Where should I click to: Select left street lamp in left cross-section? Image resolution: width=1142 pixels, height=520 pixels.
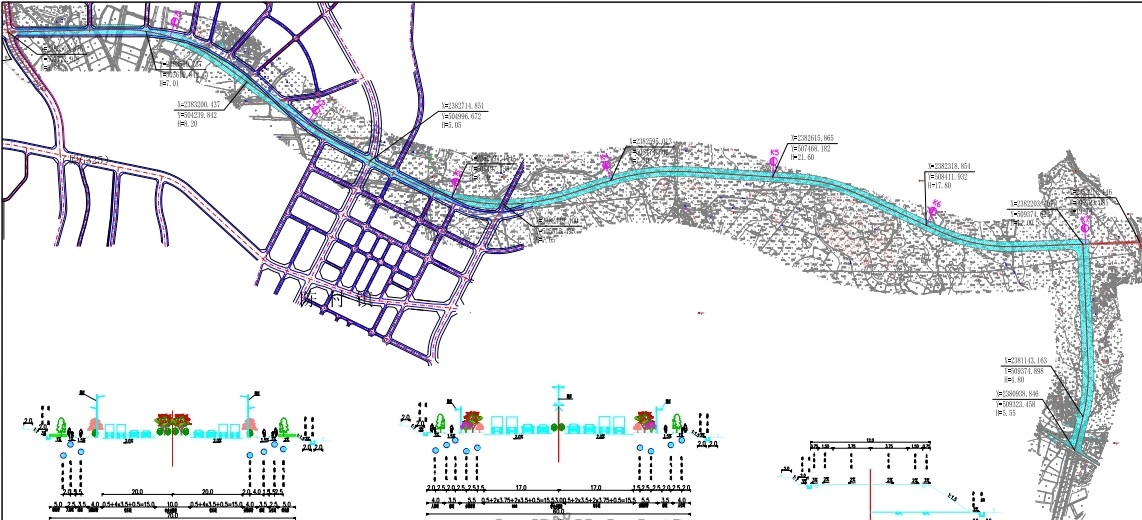[x=98, y=410]
